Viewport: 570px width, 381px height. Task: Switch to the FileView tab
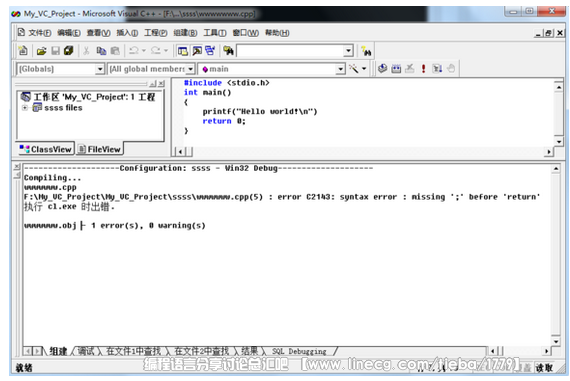click(99, 149)
